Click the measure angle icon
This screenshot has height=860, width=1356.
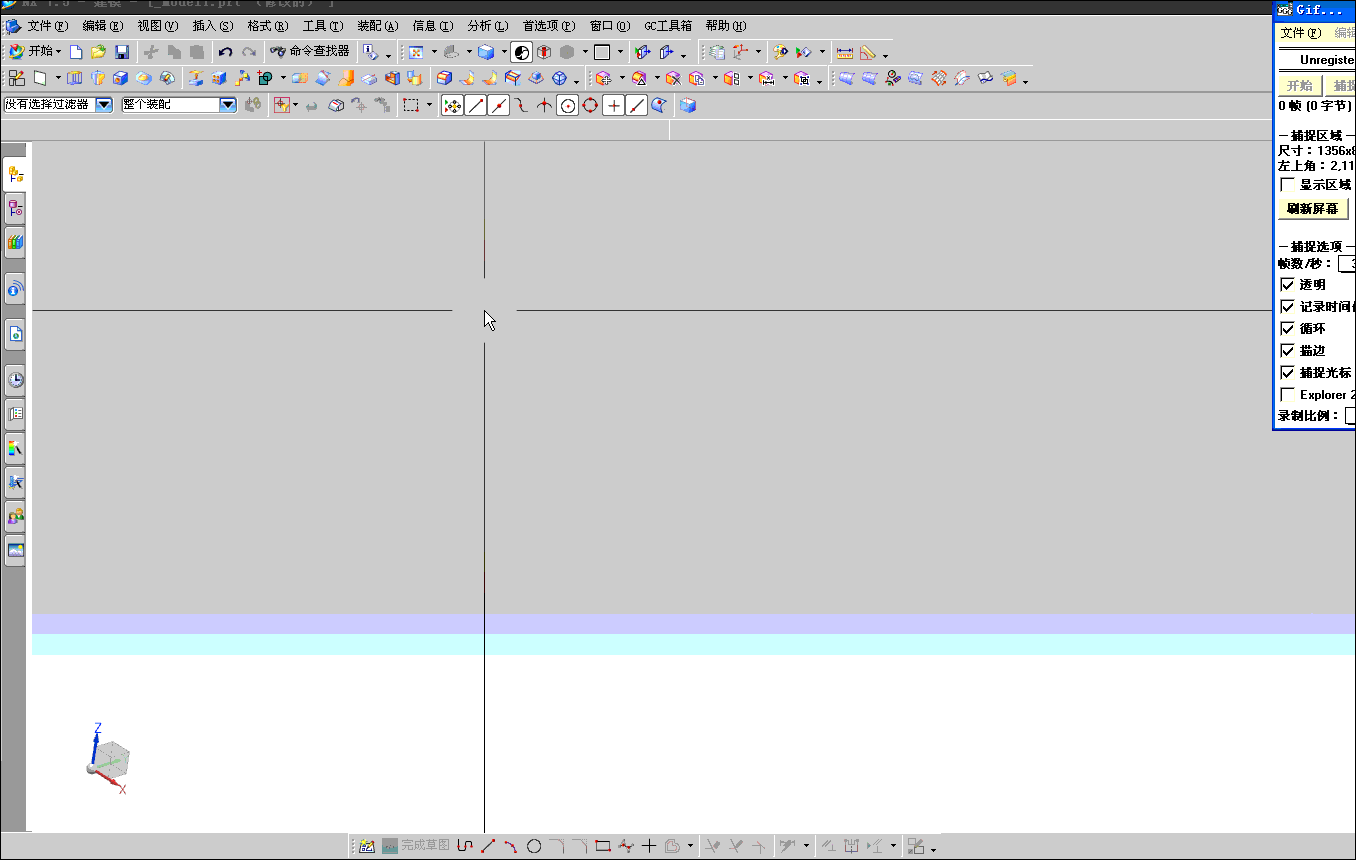tap(868, 52)
